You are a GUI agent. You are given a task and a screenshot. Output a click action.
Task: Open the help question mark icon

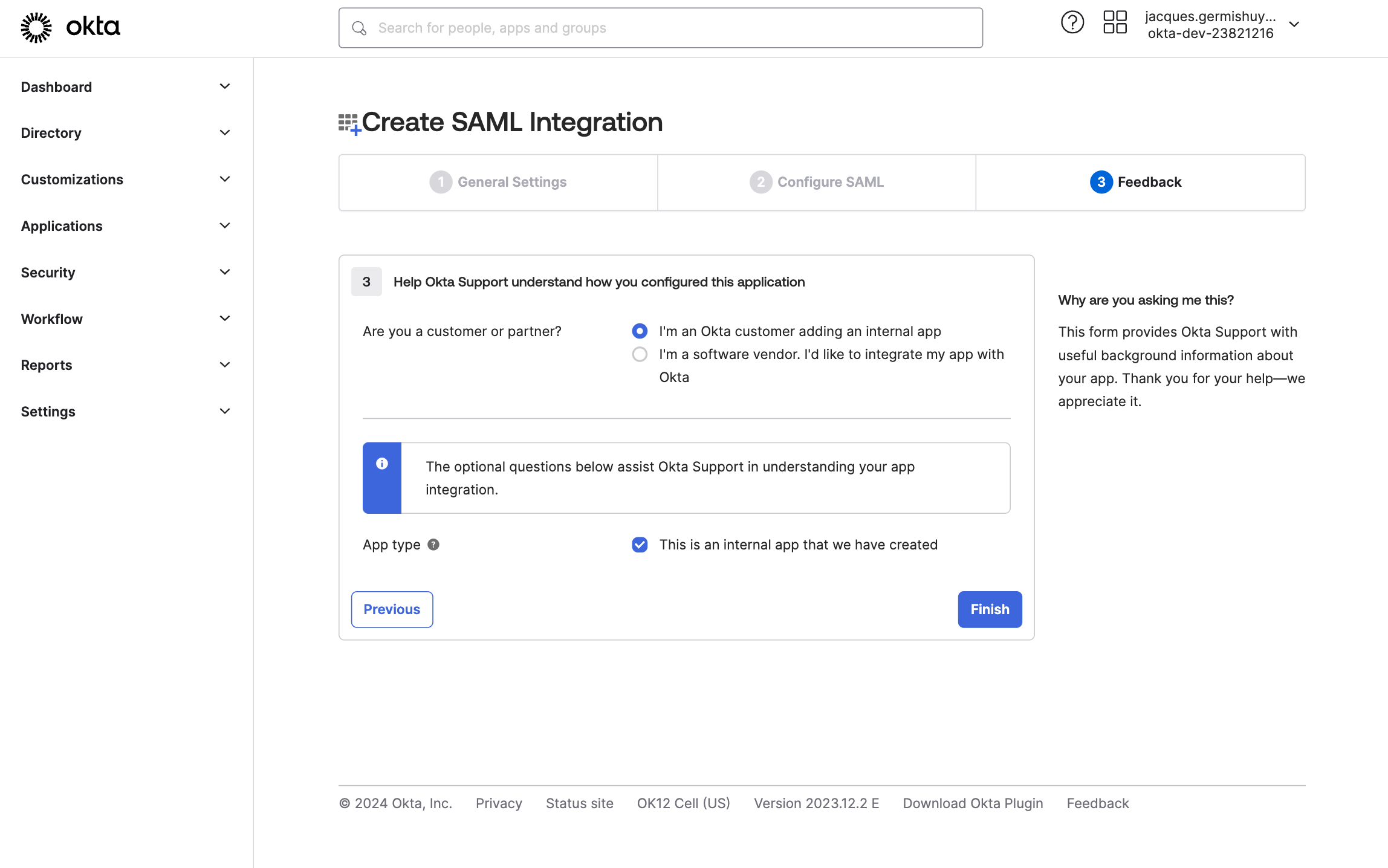click(x=1072, y=23)
